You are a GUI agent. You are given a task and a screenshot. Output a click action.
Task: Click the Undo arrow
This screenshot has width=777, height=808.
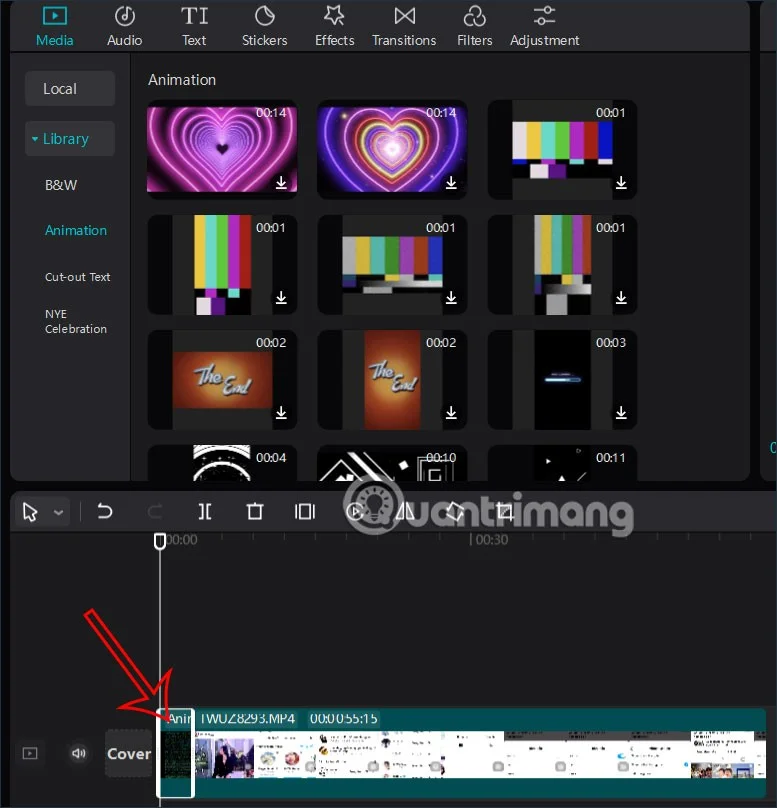pos(105,512)
